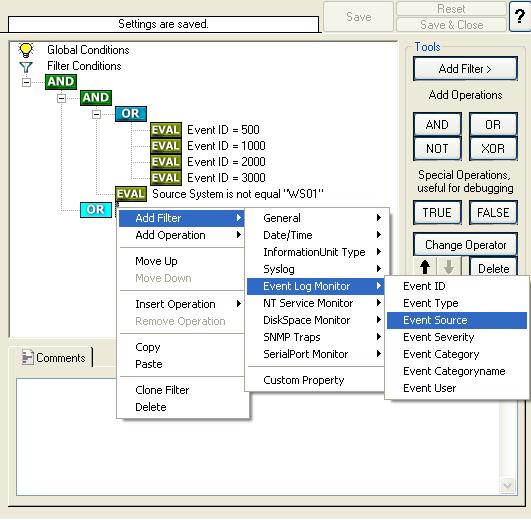Select the EVAL node for Event ID = 500
This screenshot has height=520, width=531.
tap(166, 130)
